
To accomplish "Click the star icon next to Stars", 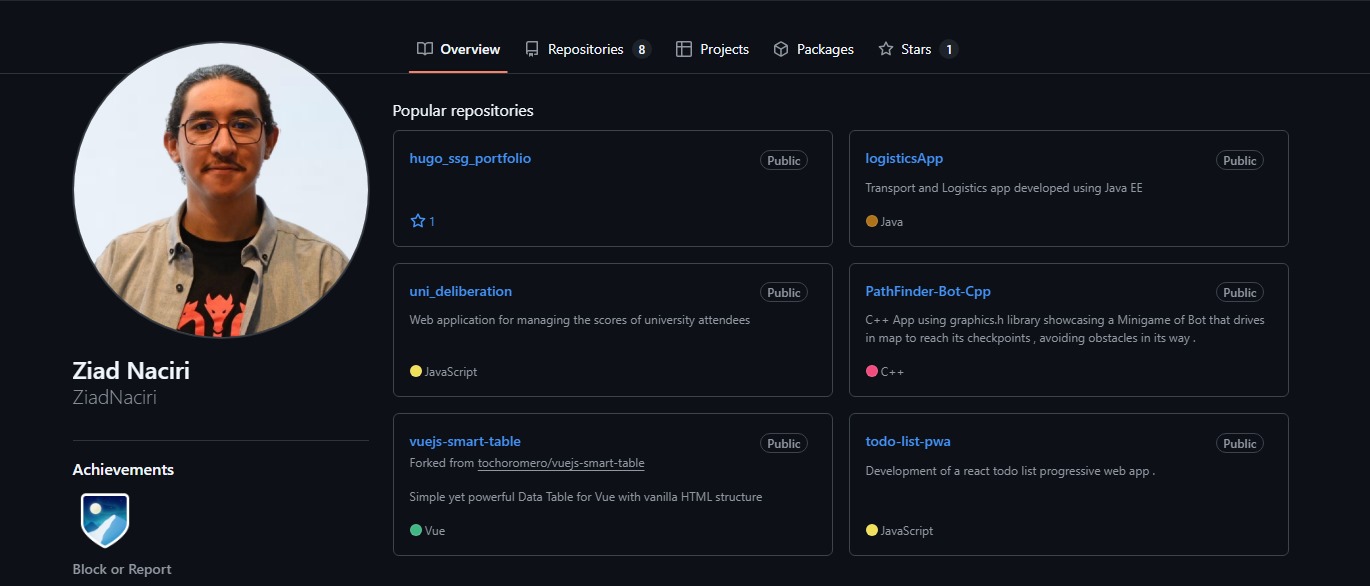I will (886, 48).
